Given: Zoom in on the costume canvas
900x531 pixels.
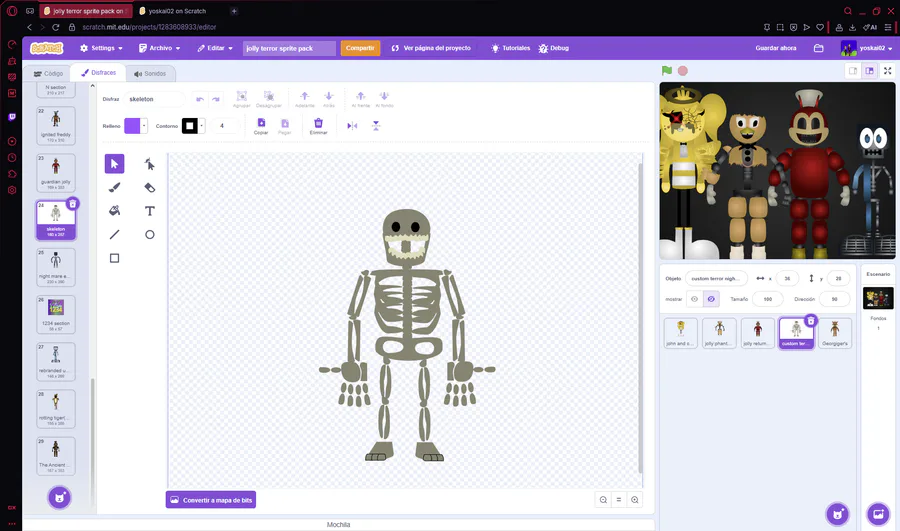Looking at the screenshot, I should pos(635,500).
